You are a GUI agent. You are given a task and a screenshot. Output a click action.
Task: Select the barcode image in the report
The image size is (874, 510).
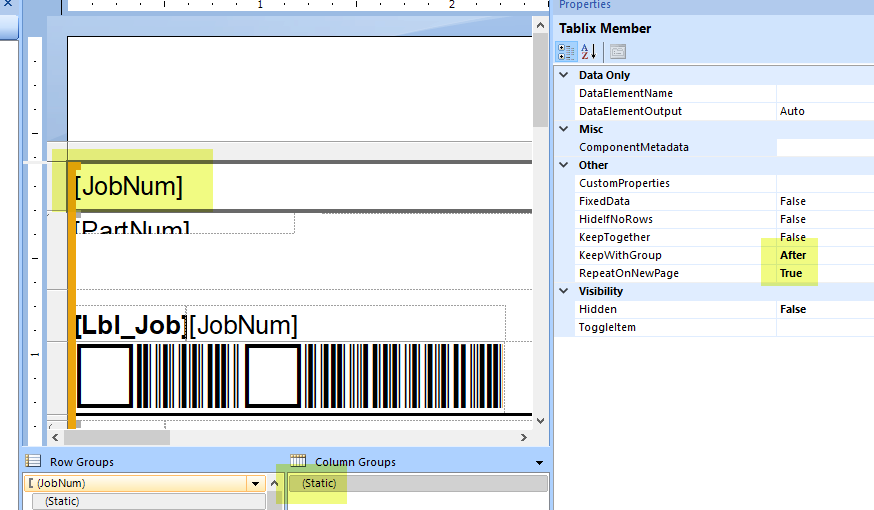tap(290, 376)
